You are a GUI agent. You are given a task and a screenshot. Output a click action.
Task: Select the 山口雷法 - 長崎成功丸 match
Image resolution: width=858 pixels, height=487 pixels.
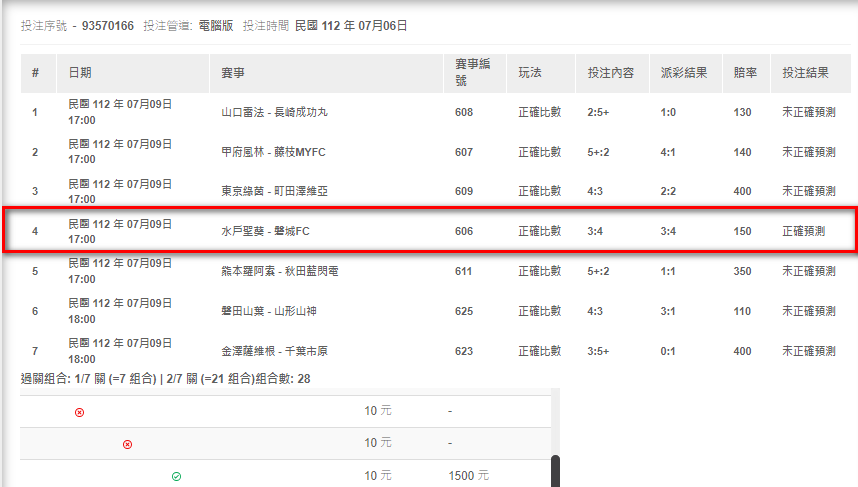point(273,112)
